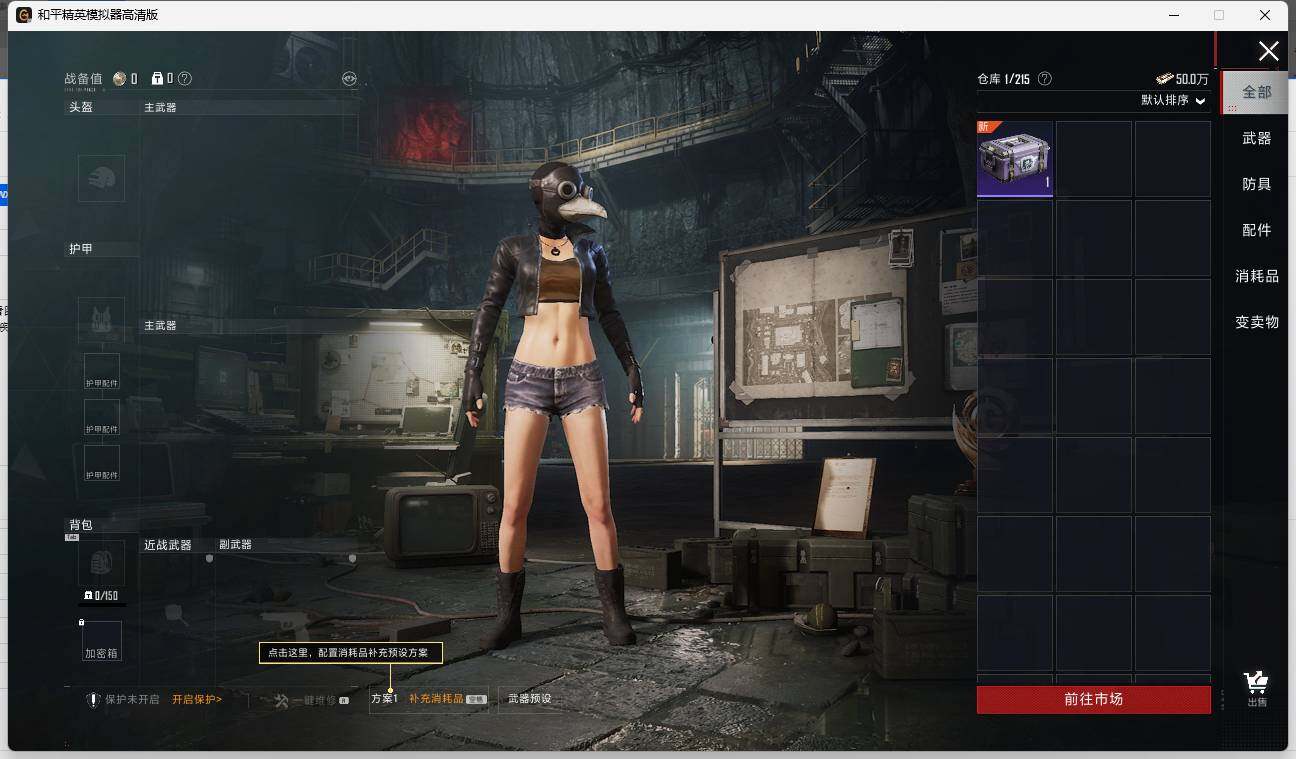Click the helmet equipment slot

[x=101, y=178]
